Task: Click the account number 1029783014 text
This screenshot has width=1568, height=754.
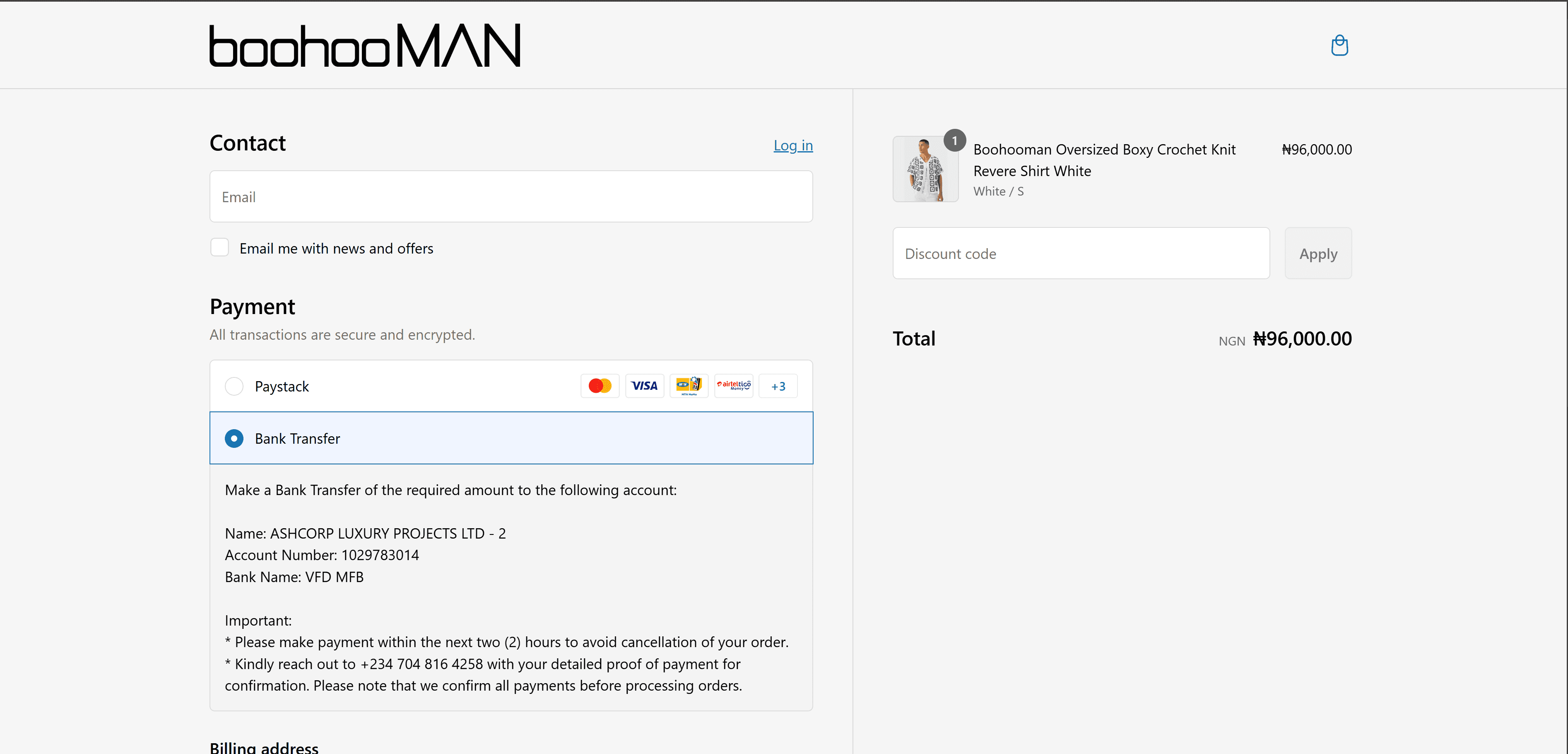Action: 380,555
